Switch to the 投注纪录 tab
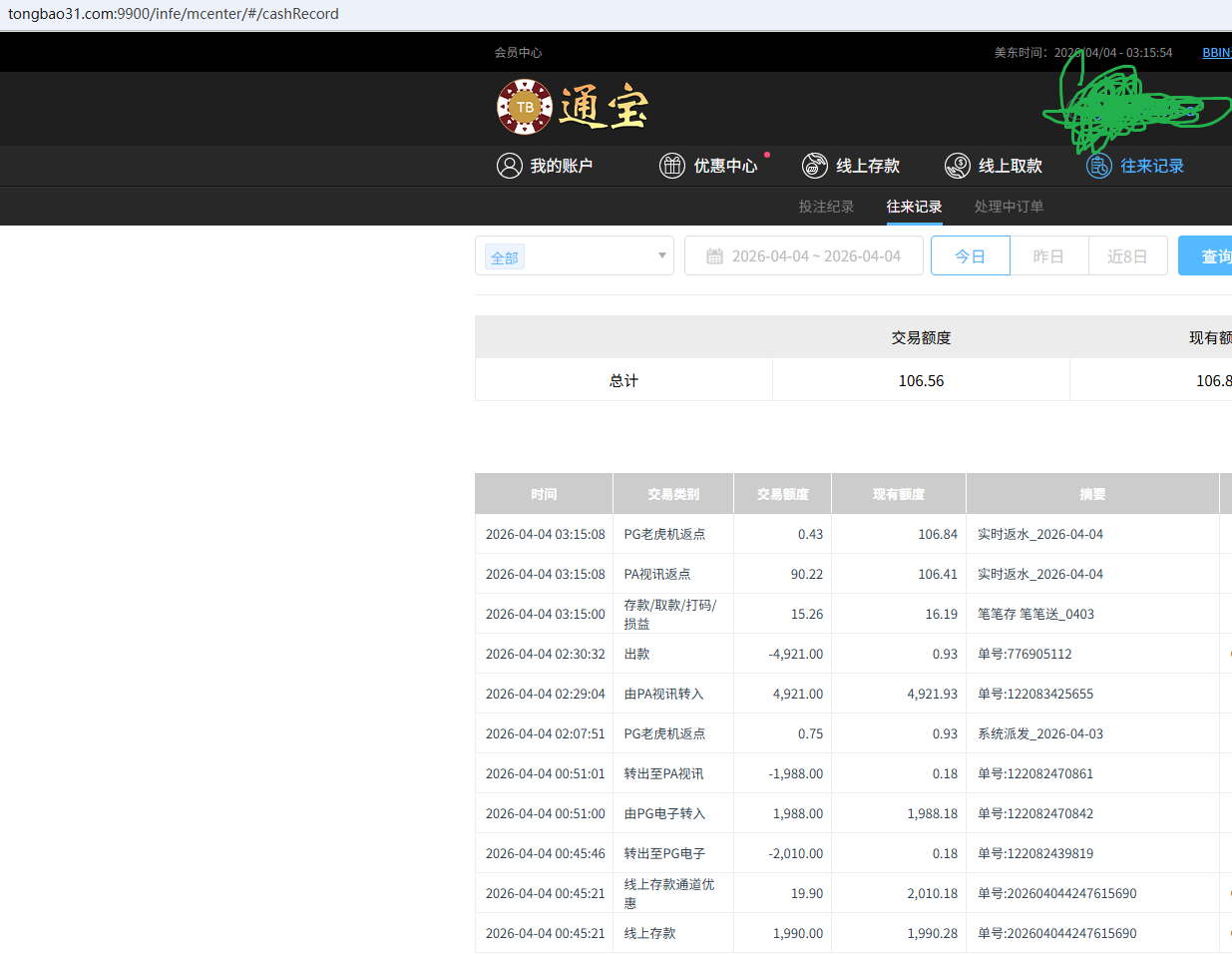 pyautogui.click(x=826, y=207)
